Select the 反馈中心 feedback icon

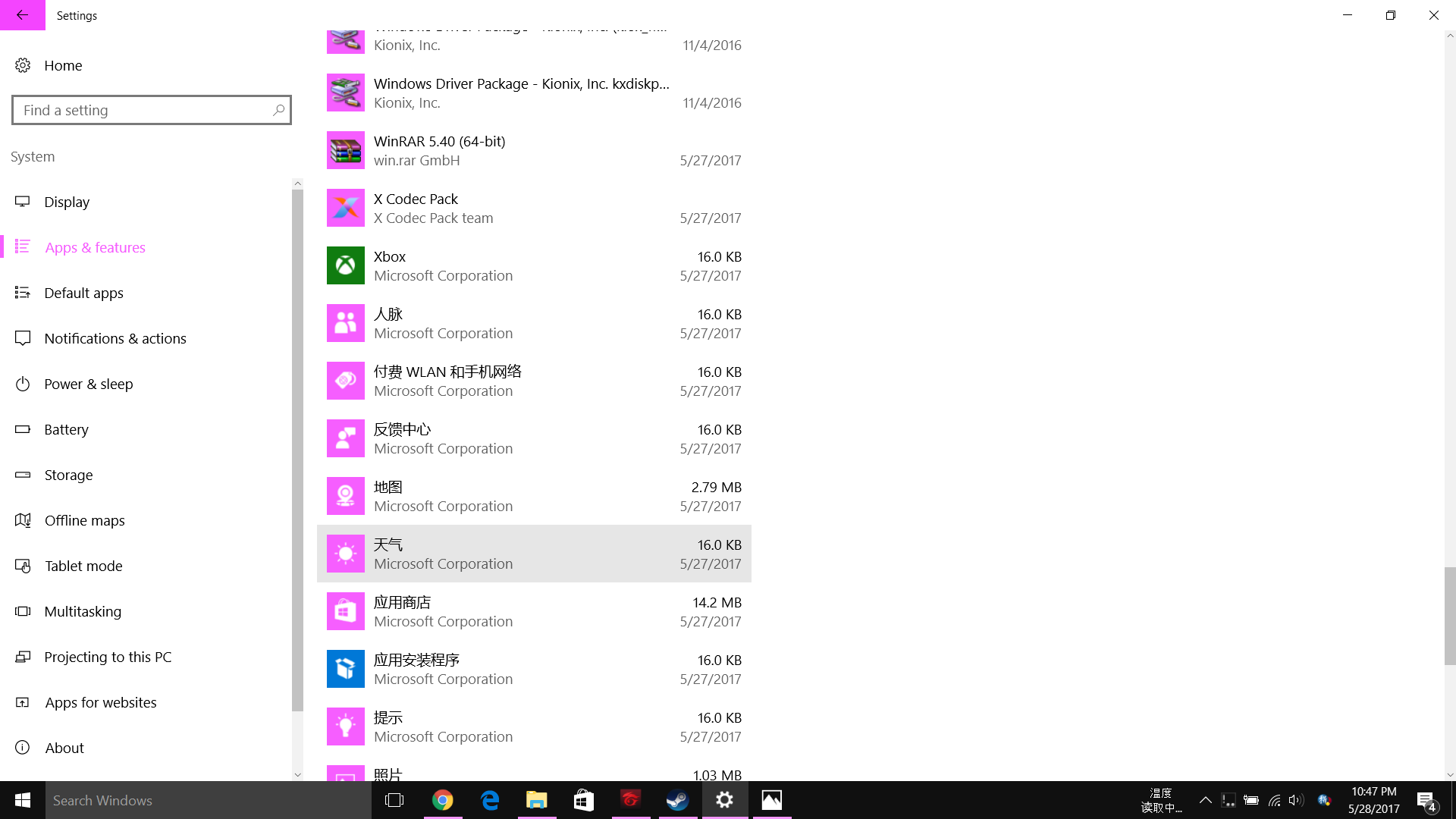click(345, 438)
